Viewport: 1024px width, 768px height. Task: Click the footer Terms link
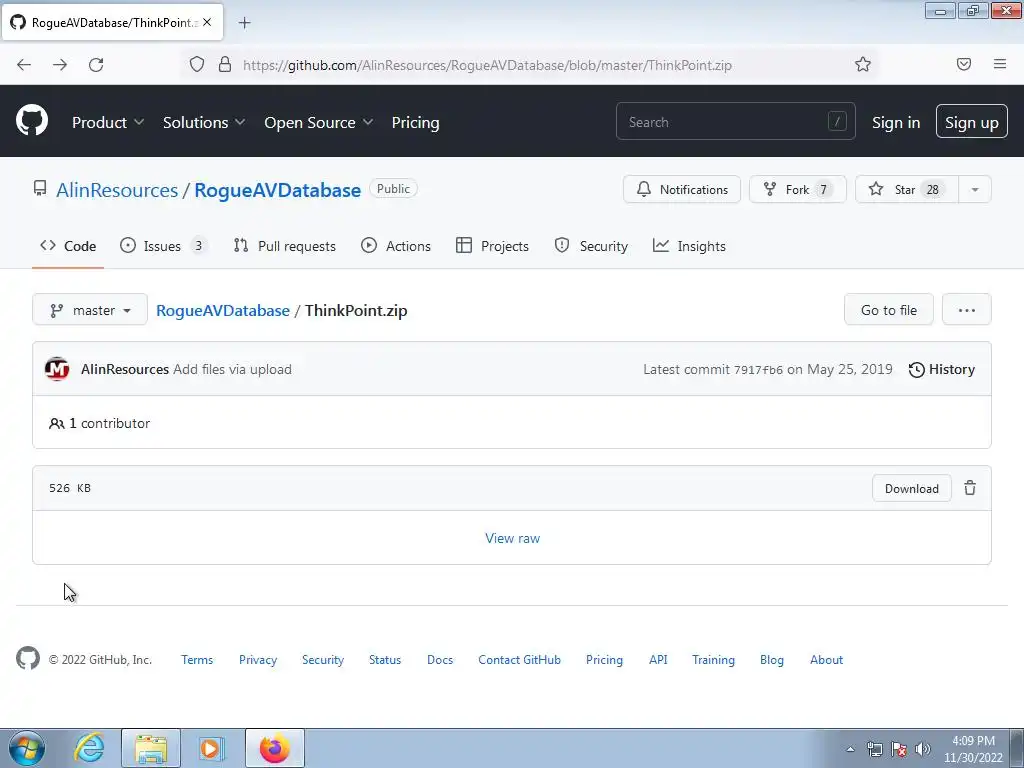[197, 660]
